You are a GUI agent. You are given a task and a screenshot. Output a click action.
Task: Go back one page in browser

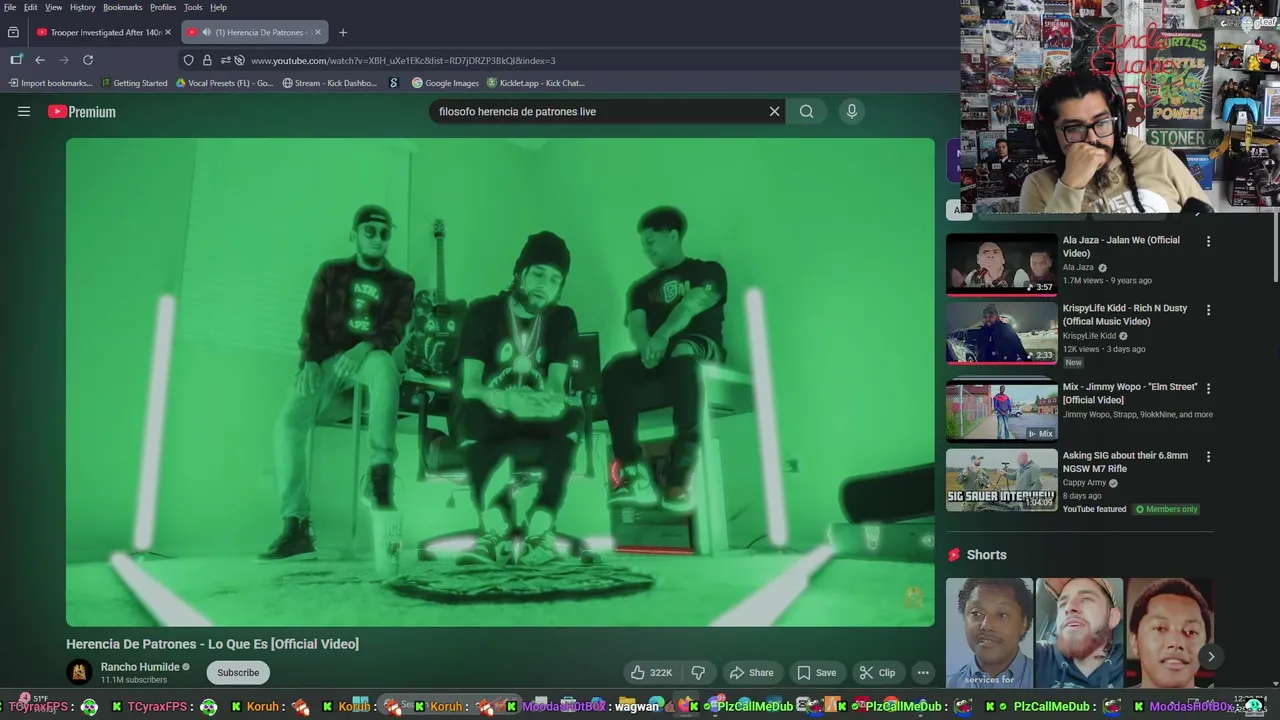pyautogui.click(x=40, y=60)
